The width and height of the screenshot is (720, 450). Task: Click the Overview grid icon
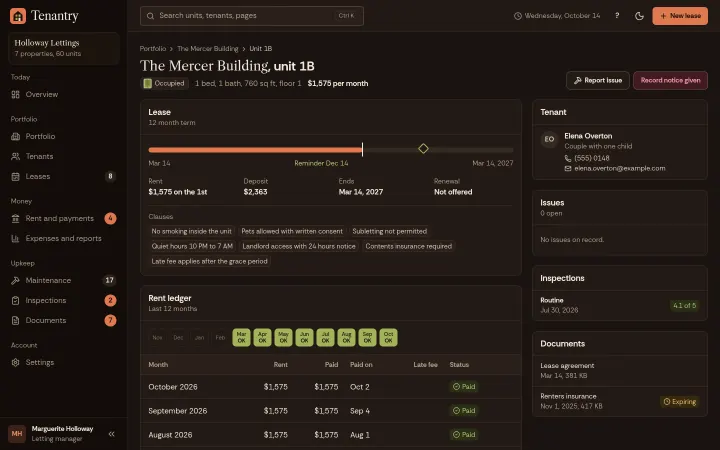click(16, 95)
